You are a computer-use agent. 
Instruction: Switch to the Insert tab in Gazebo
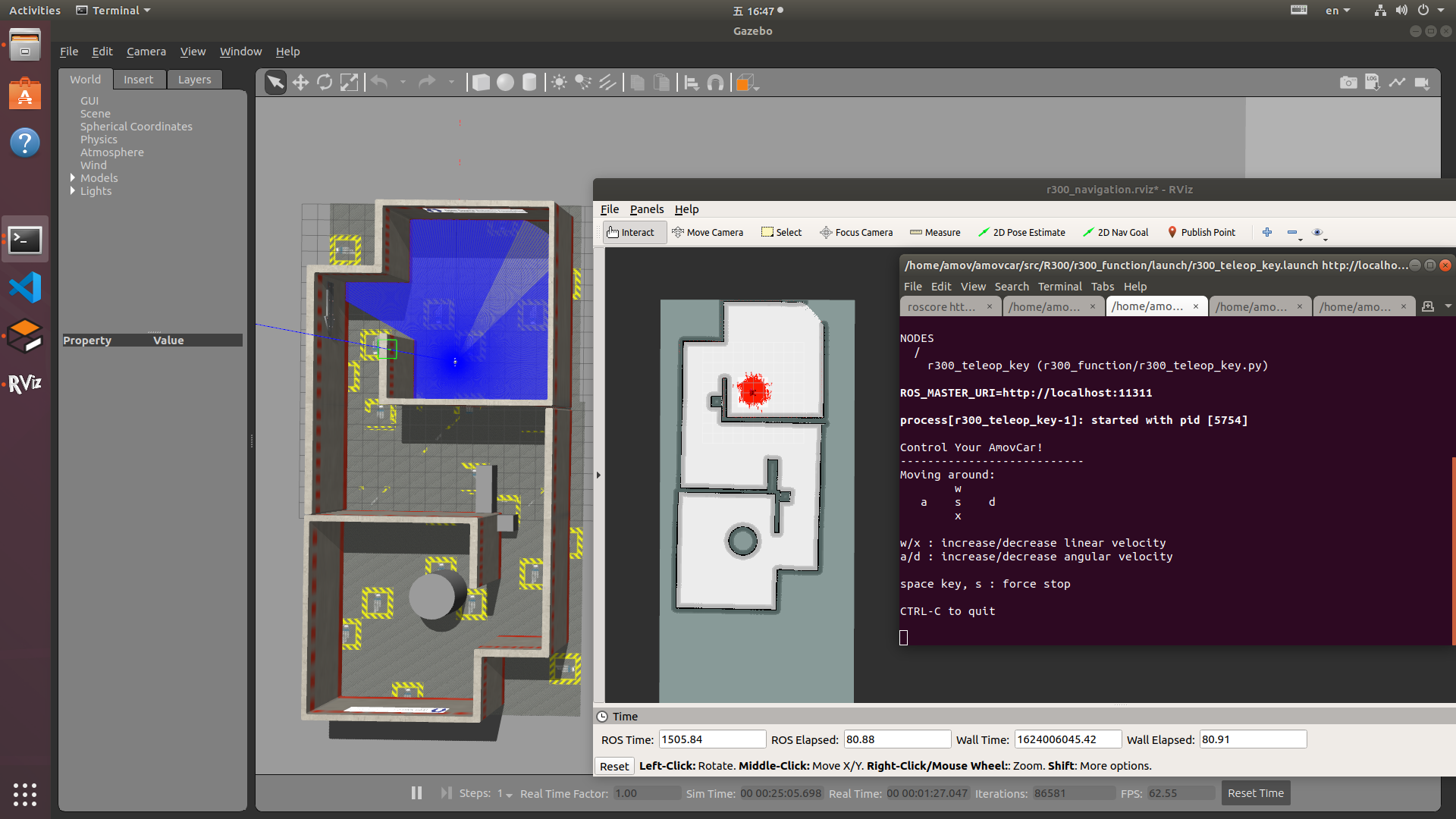tap(138, 79)
